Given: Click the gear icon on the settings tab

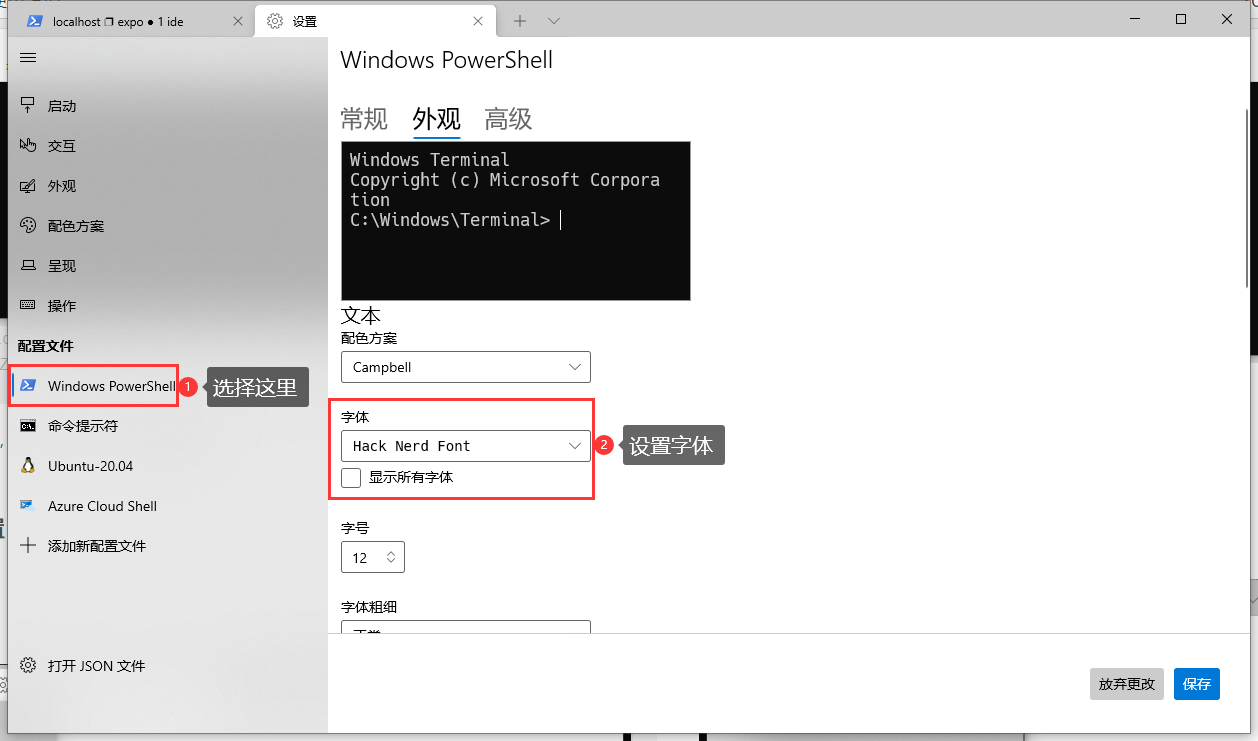Looking at the screenshot, I should 275,21.
